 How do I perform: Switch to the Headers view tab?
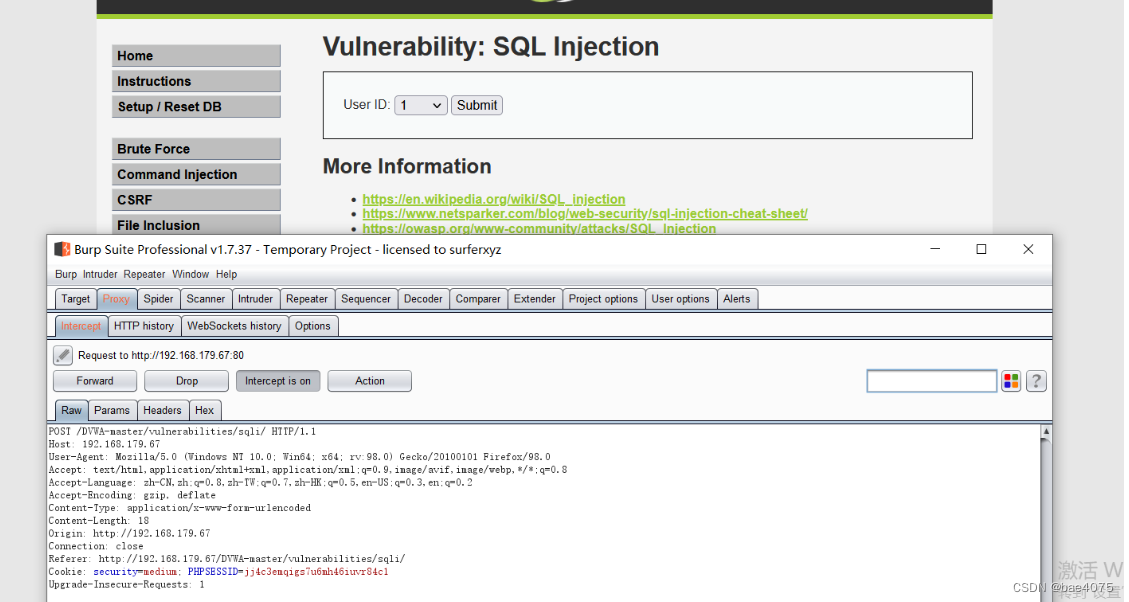(162, 410)
